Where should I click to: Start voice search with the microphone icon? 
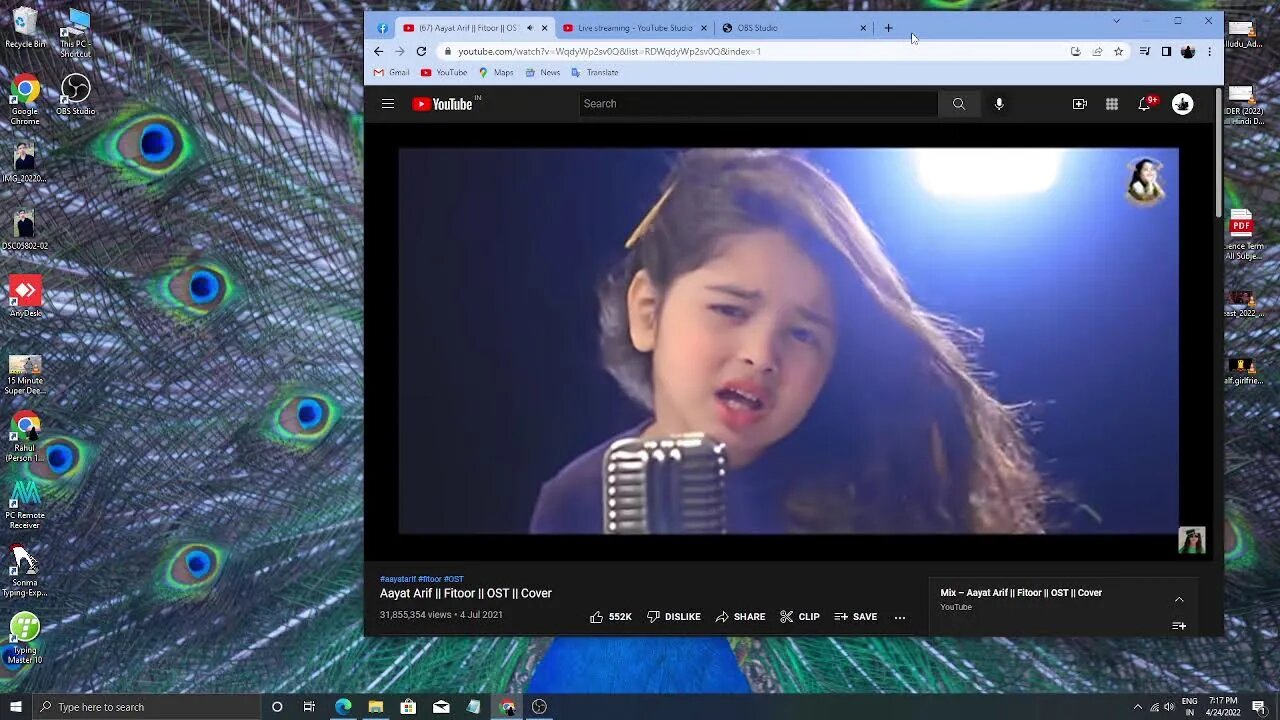[x=999, y=104]
